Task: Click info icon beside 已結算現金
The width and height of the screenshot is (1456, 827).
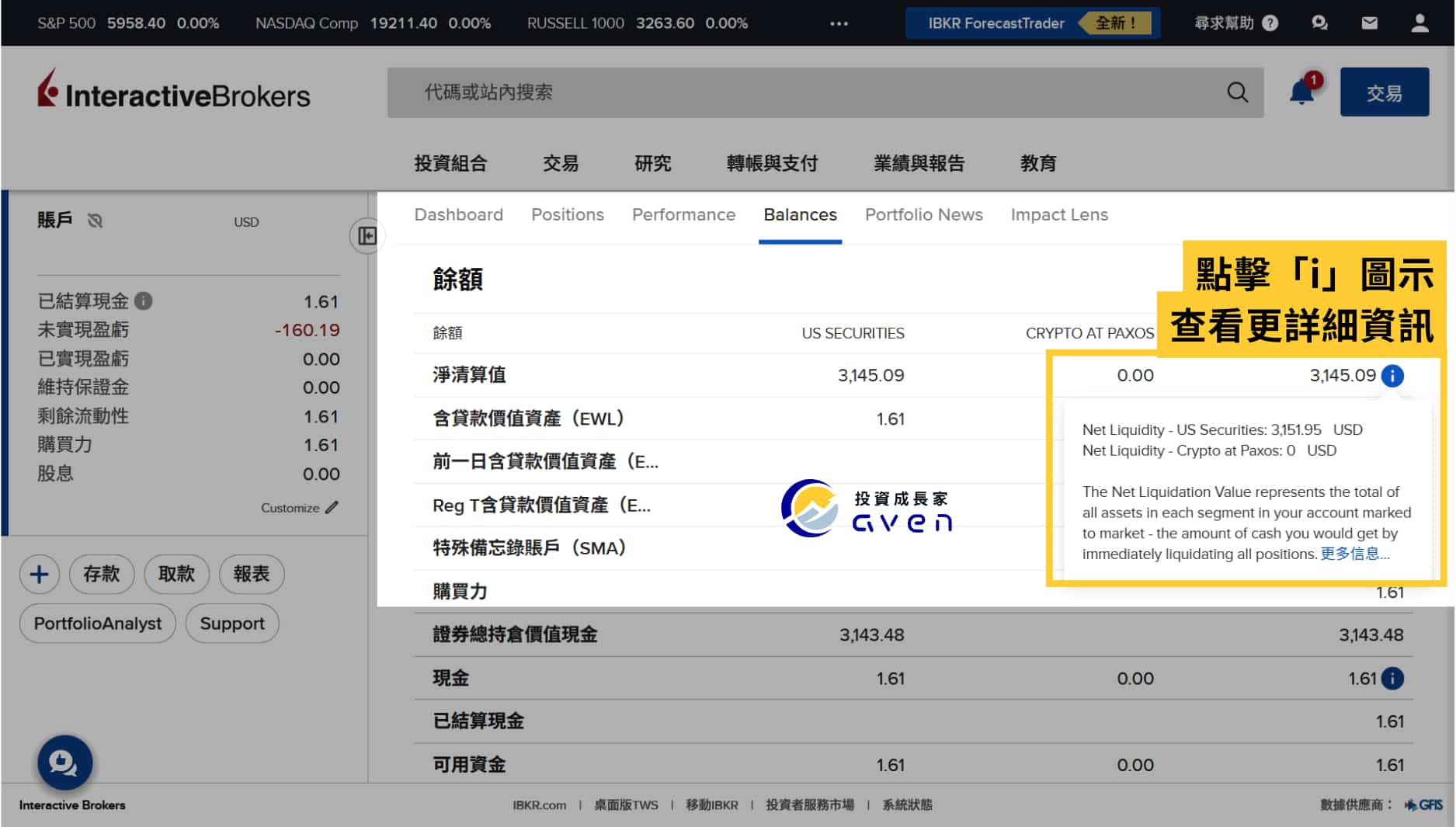Action: click(144, 301)
